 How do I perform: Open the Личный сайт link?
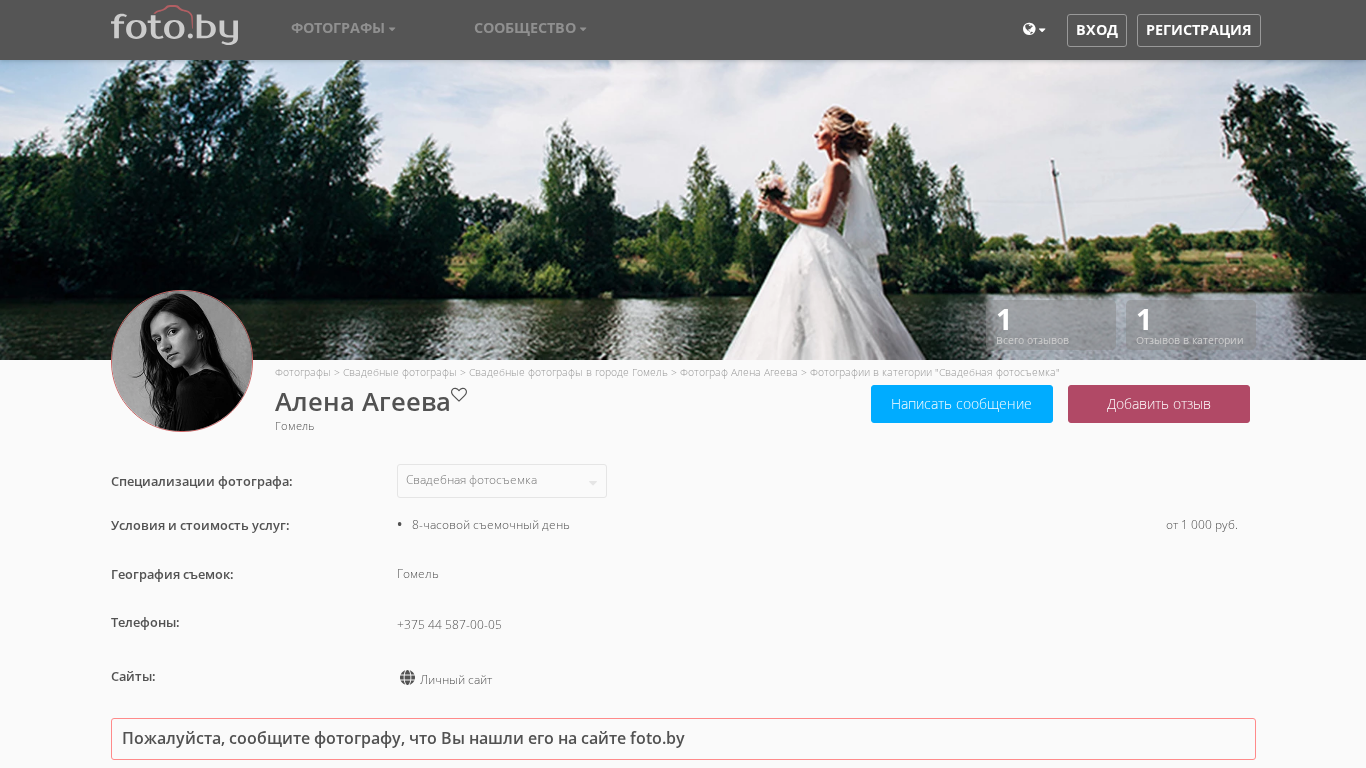[x=456, y=680]
